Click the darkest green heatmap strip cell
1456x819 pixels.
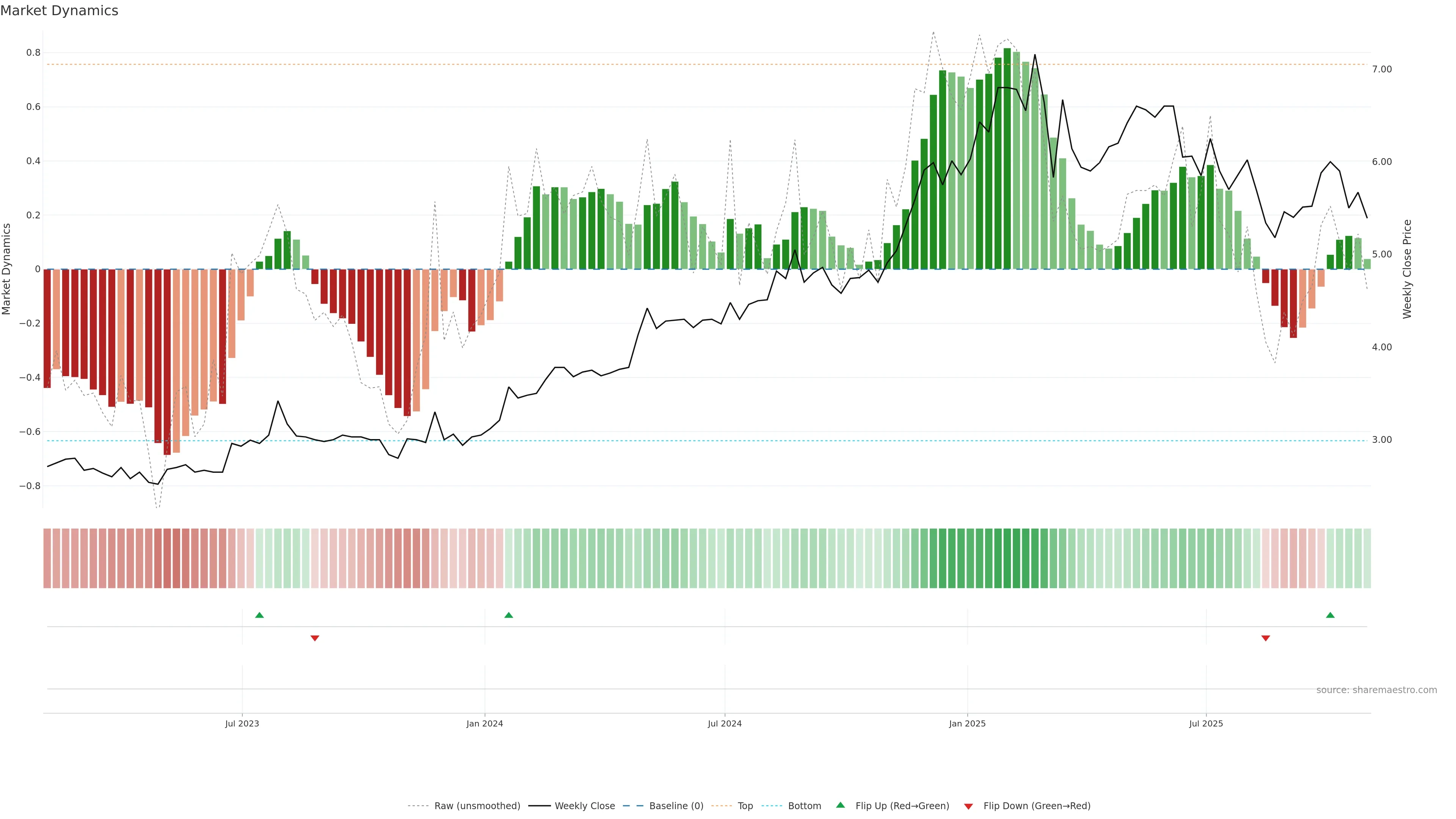click(1007, 558)
